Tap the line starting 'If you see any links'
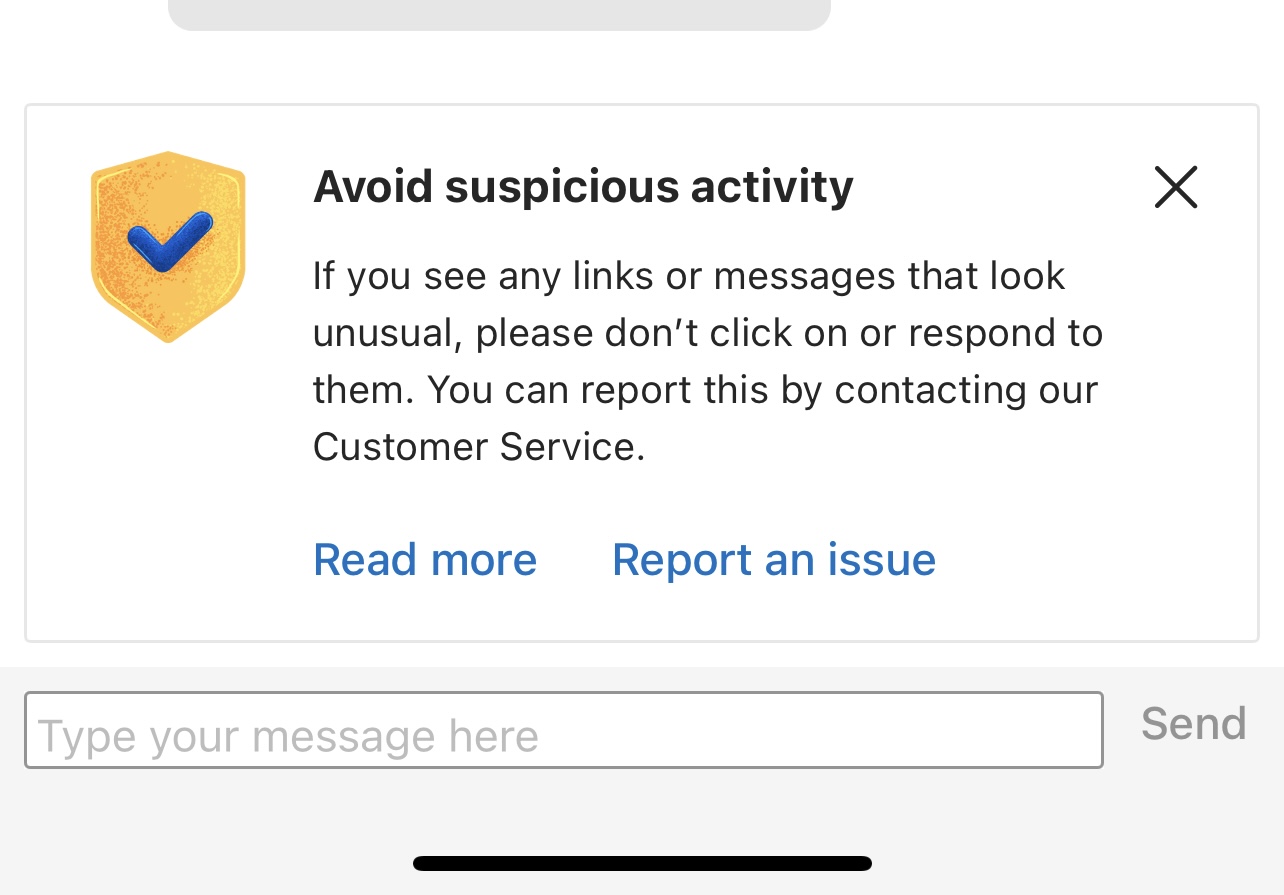Image resolution: width=1284 pixels, height=895 pixels. click(689, 275)
